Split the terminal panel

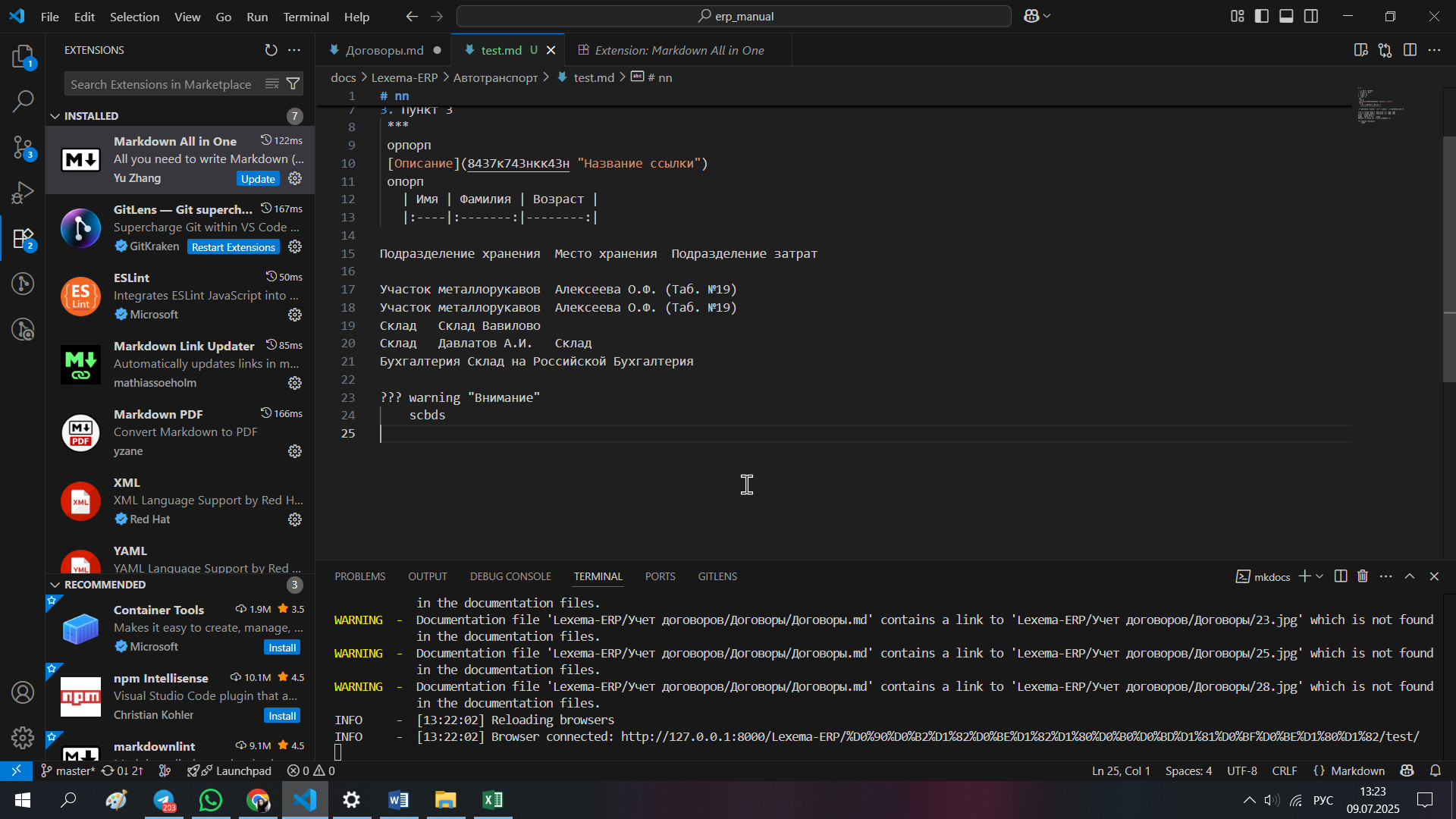(x=1341, y=576)
